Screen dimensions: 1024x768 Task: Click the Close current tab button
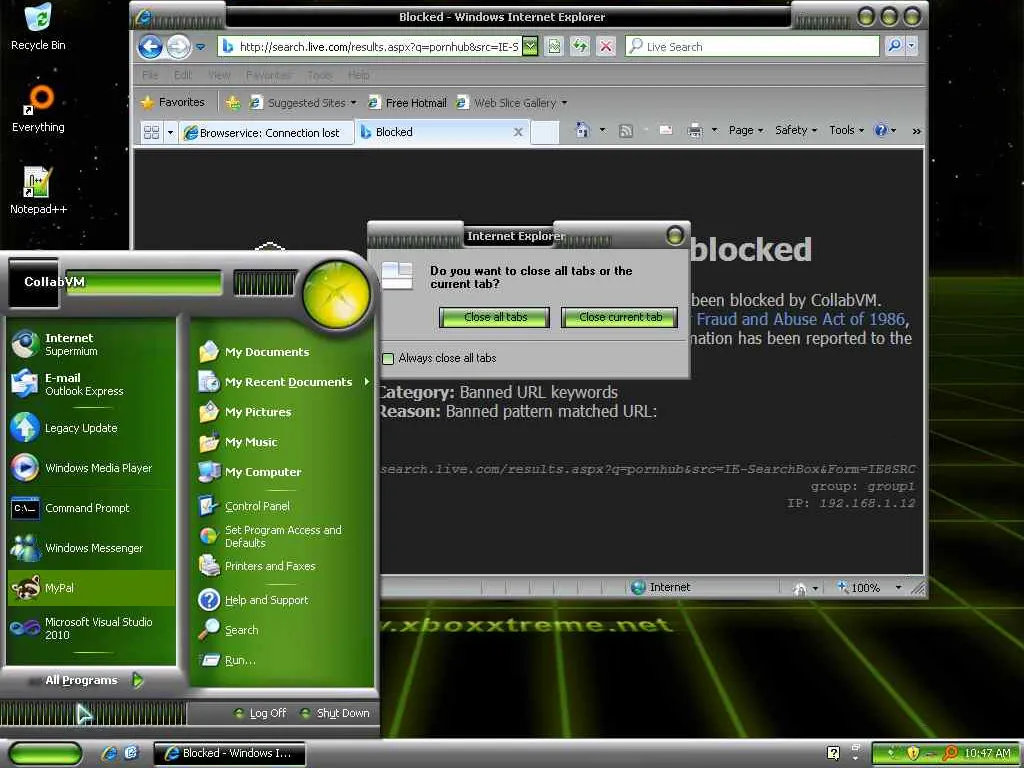point(620,317)
